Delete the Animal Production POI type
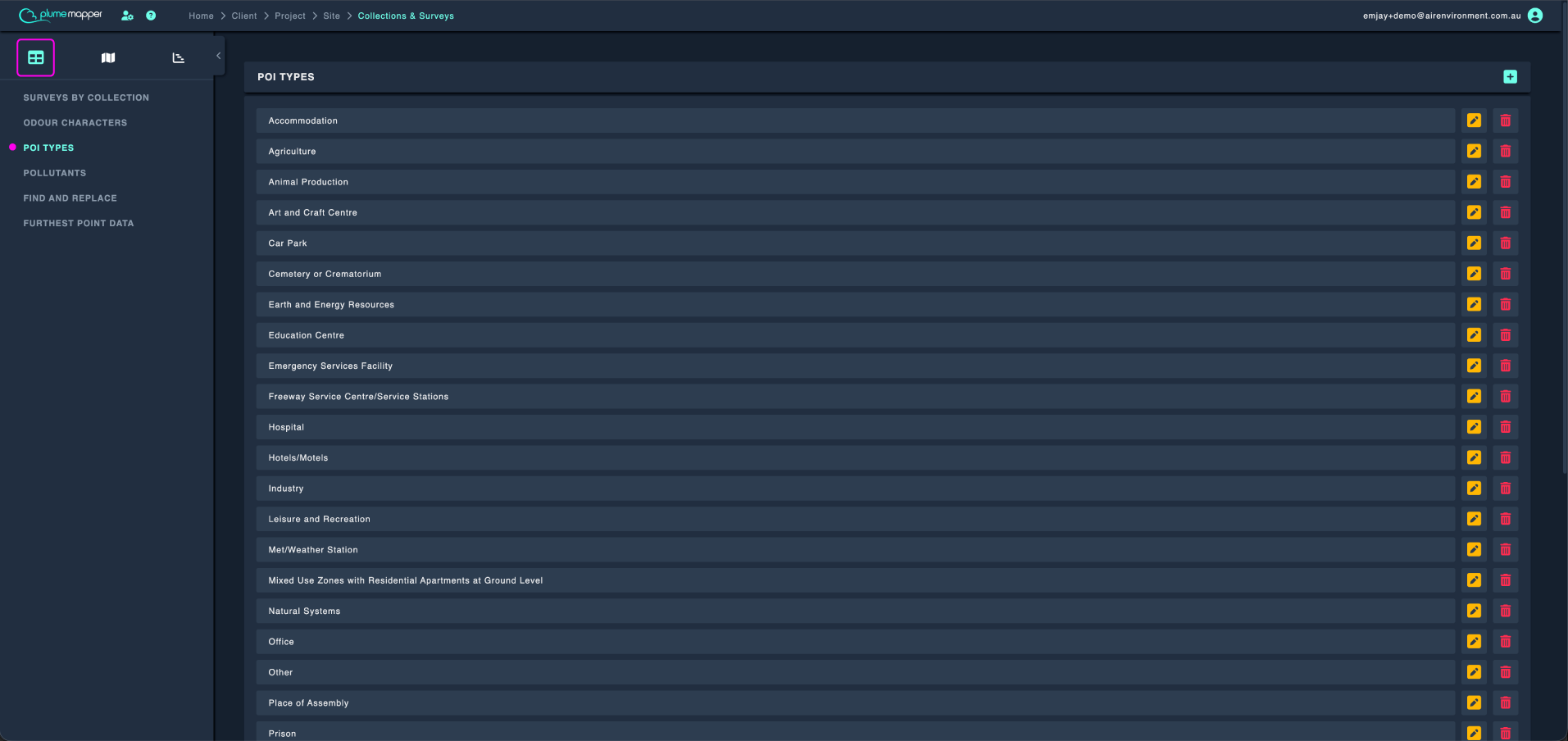 [x=1506, y=182]
